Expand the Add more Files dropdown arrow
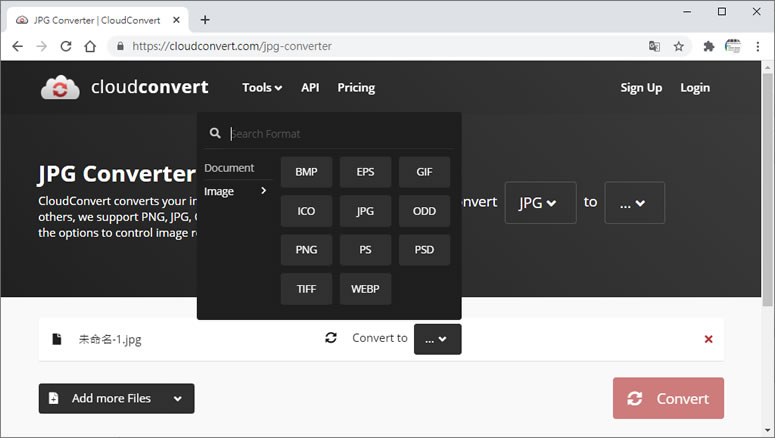This screenshot has height=438, width=775. pos(177,398)
